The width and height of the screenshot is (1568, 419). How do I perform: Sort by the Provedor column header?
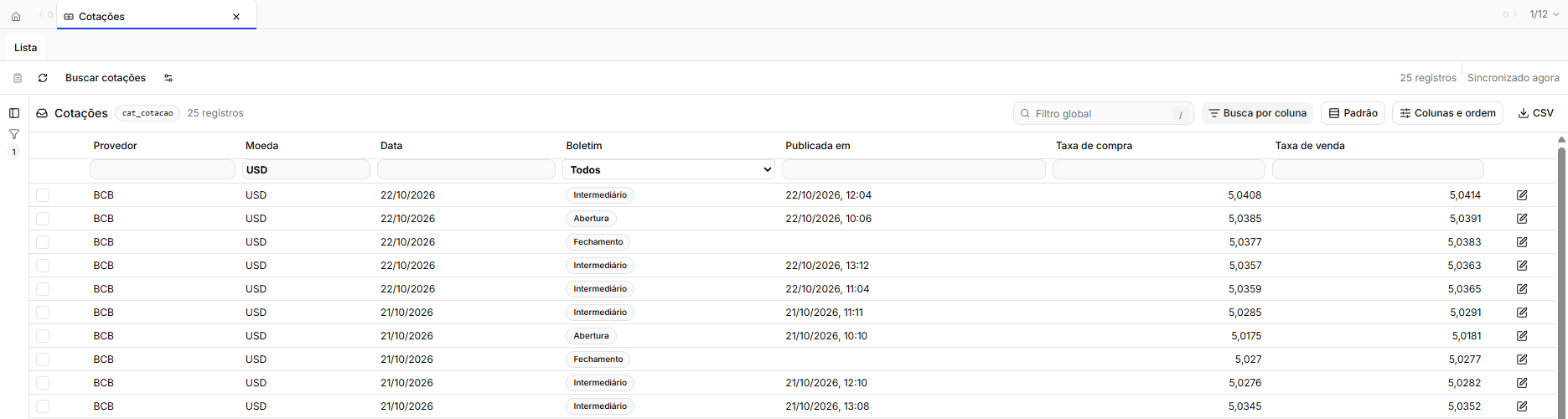click(x=115, y=146)
